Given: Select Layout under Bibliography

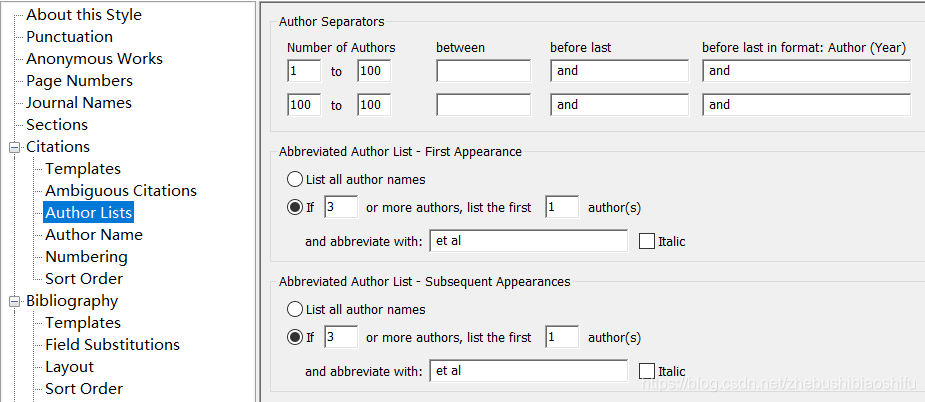Looking at the screenshot, I should 69,367.
